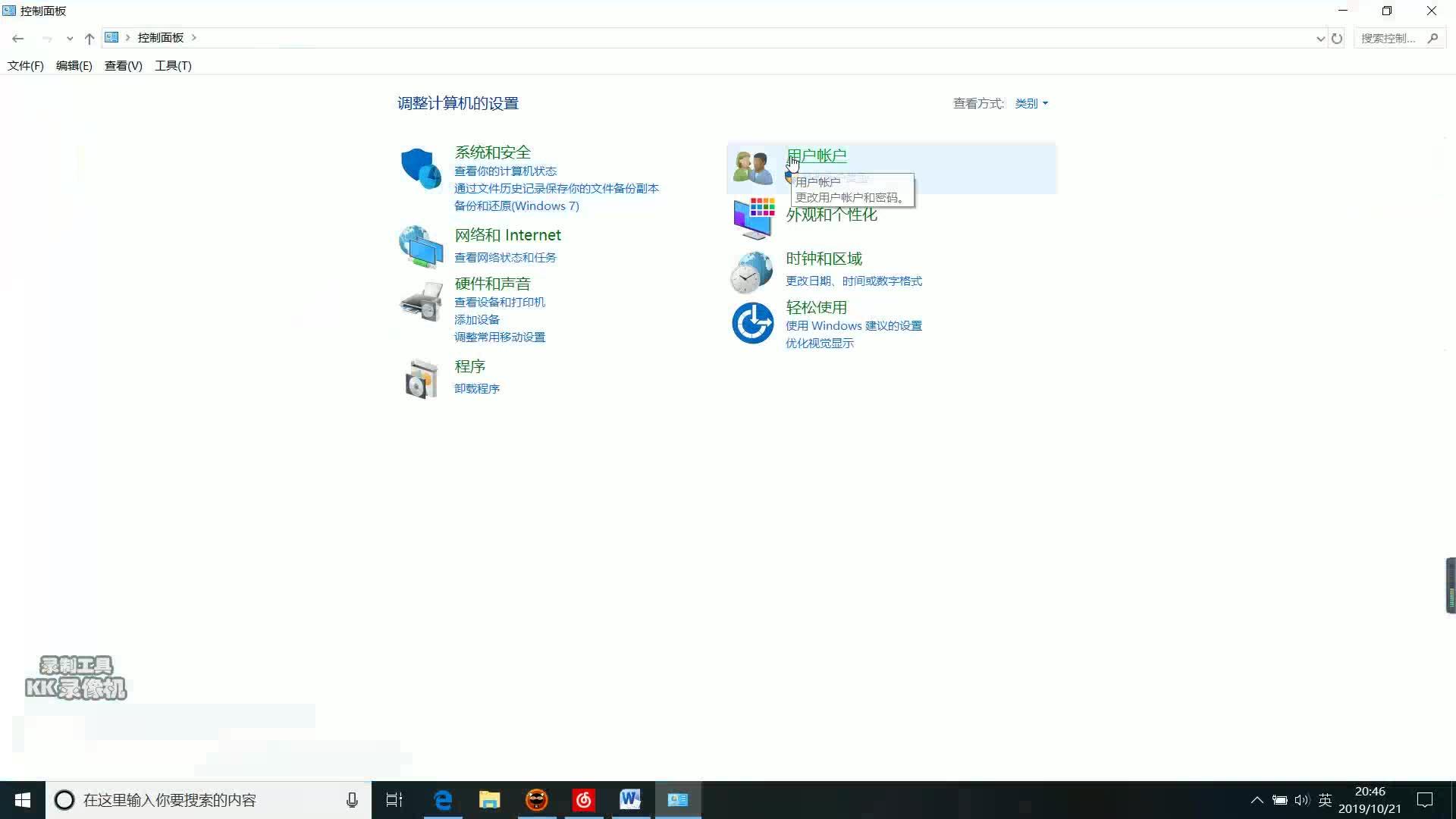1456x819 pixels.
Task: Click 优化视觉显示 link
Action: pos(820,344)
